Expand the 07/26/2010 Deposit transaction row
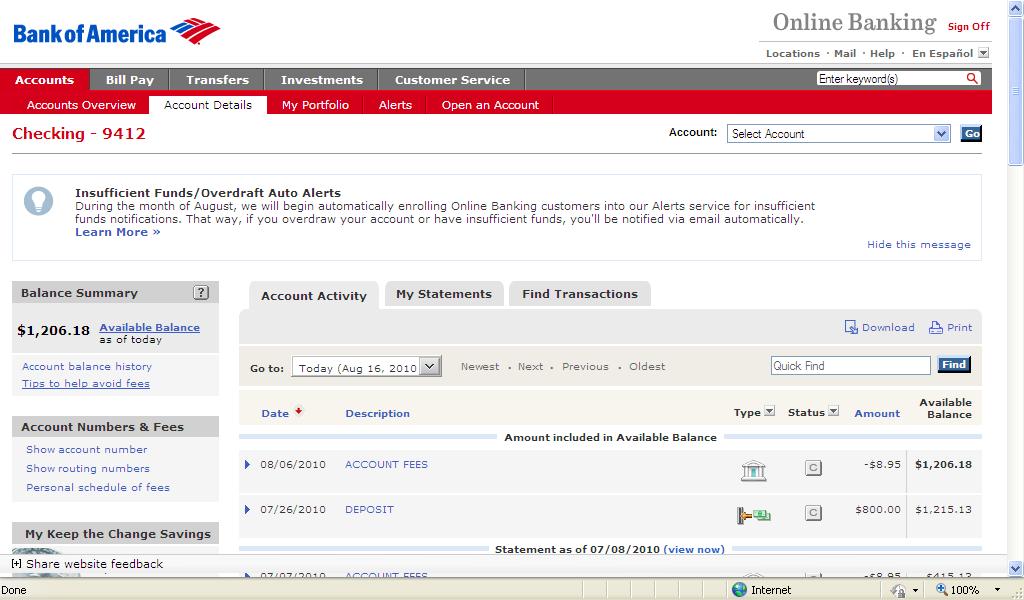Viewport: 1024px width, 600px height. [x=248, y=510]
